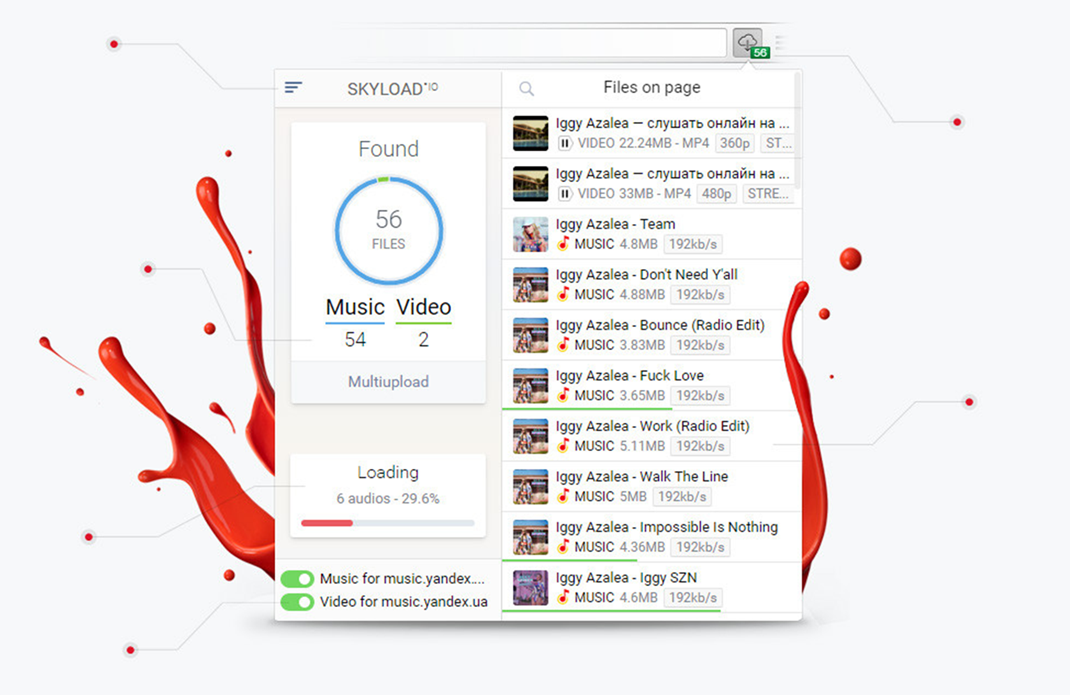Disable Video for music.yandex.ua switch

(x=298, y=602)
